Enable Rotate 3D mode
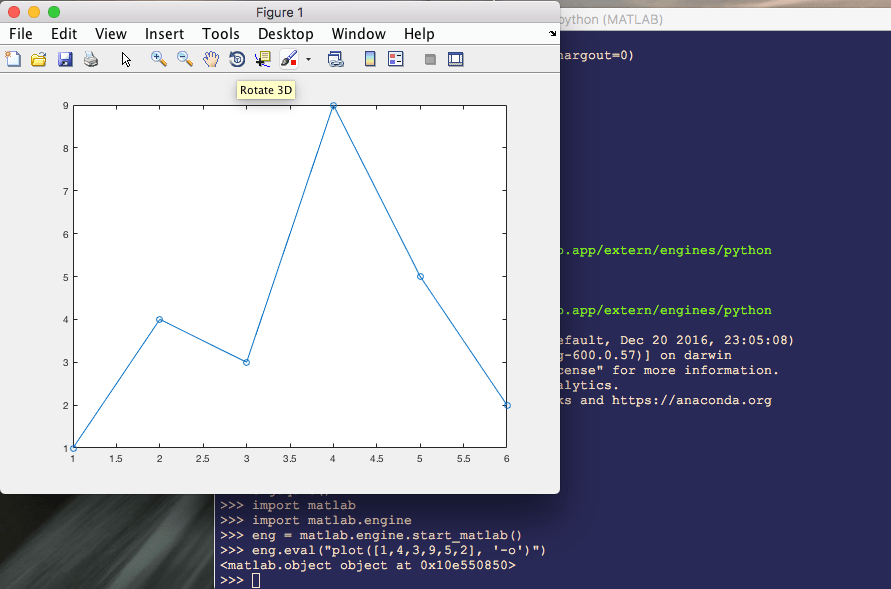This screenshot has width=891, height=589. pos(236,59)
